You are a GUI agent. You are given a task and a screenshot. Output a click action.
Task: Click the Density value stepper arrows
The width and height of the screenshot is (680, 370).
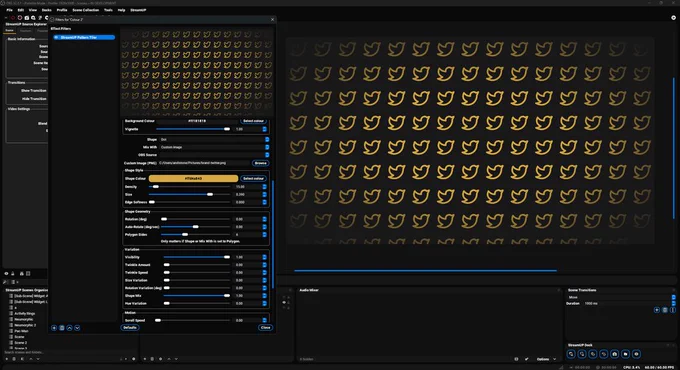[x=265, y=187]
